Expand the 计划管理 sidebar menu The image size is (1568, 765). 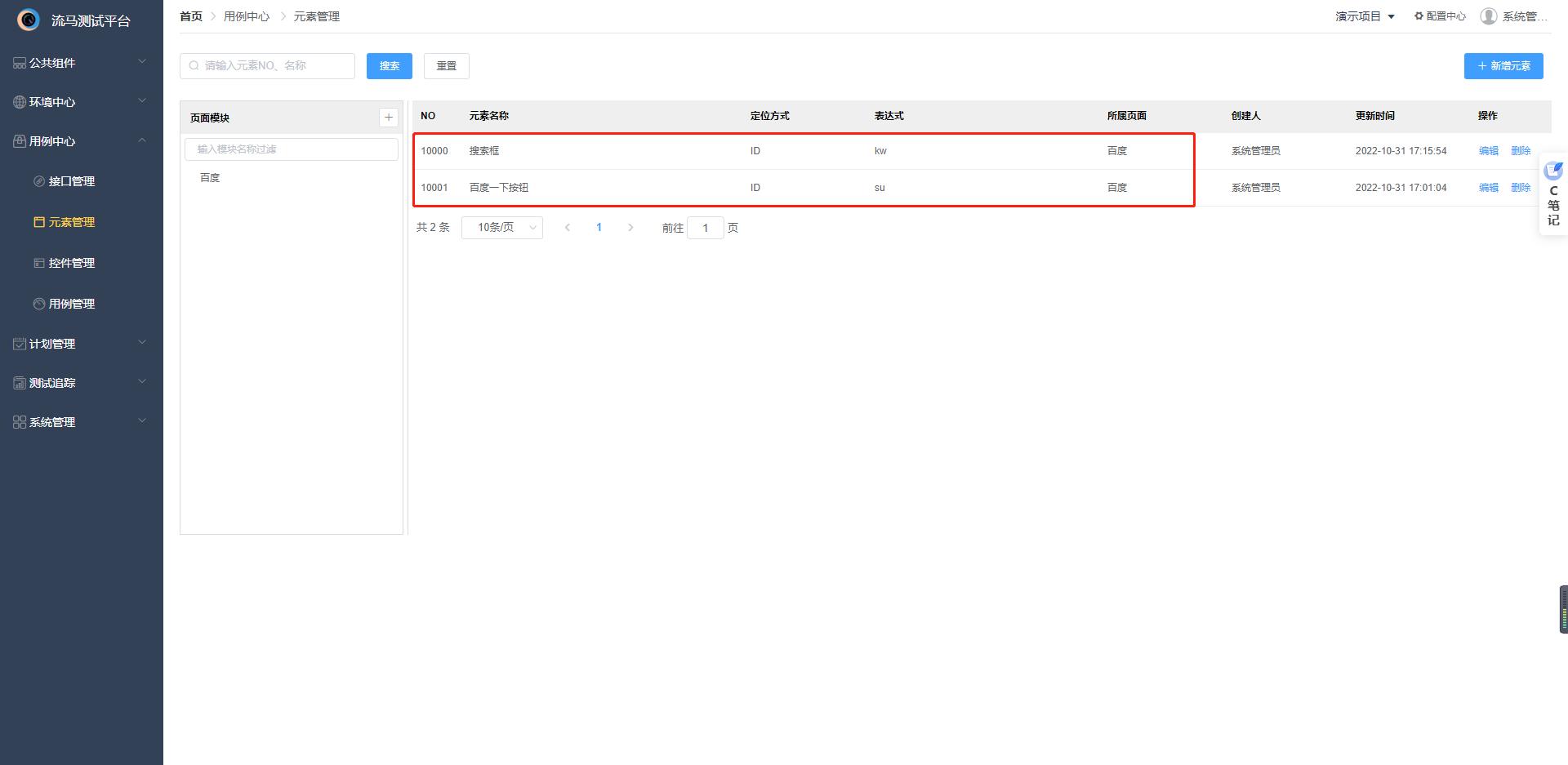pos(82,344)
